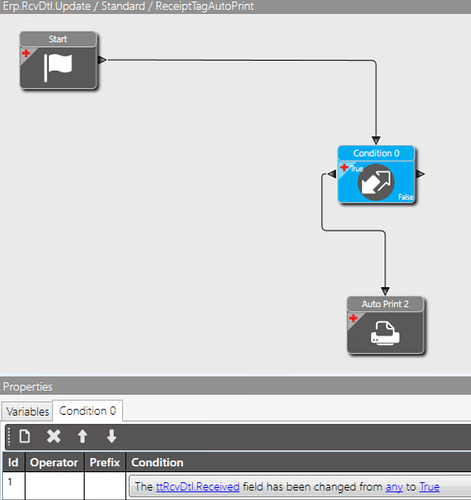Click the new condition row page icon
The height and width of the screenshot is (500, 471).
coord(25,436)
